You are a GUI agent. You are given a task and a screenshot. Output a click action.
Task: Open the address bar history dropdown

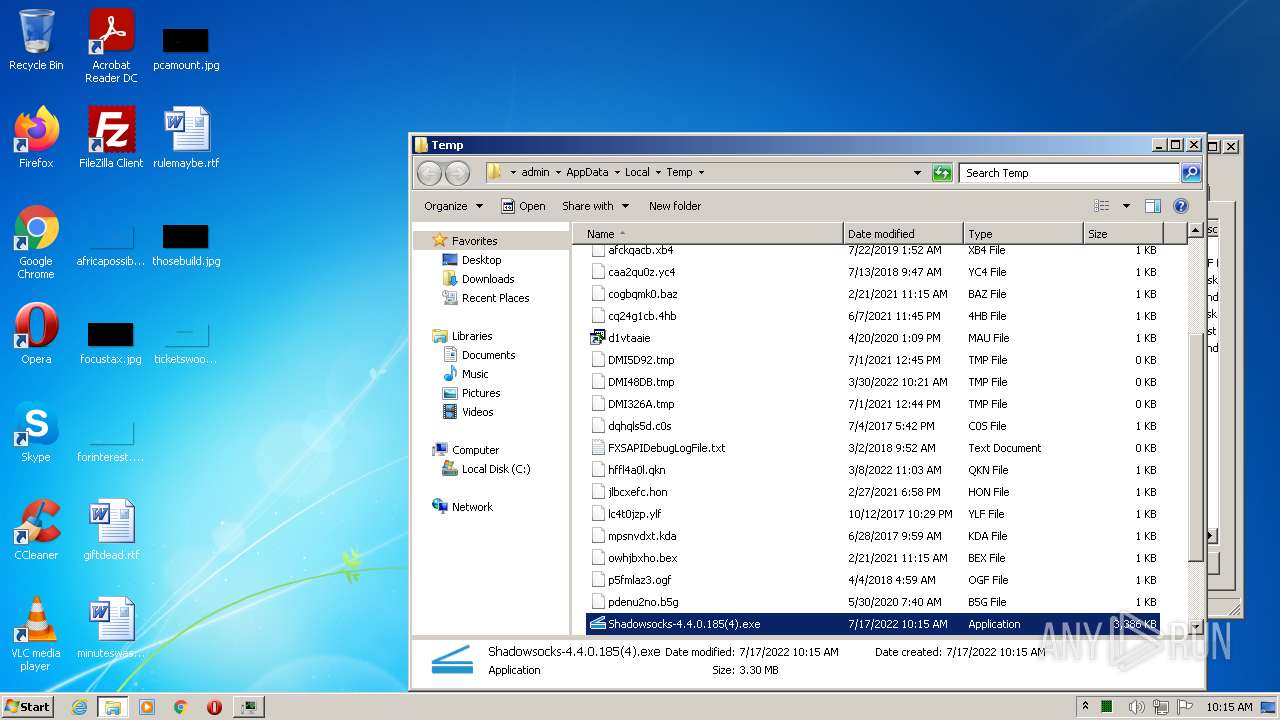pyautogui.click(x=917, y=173)
